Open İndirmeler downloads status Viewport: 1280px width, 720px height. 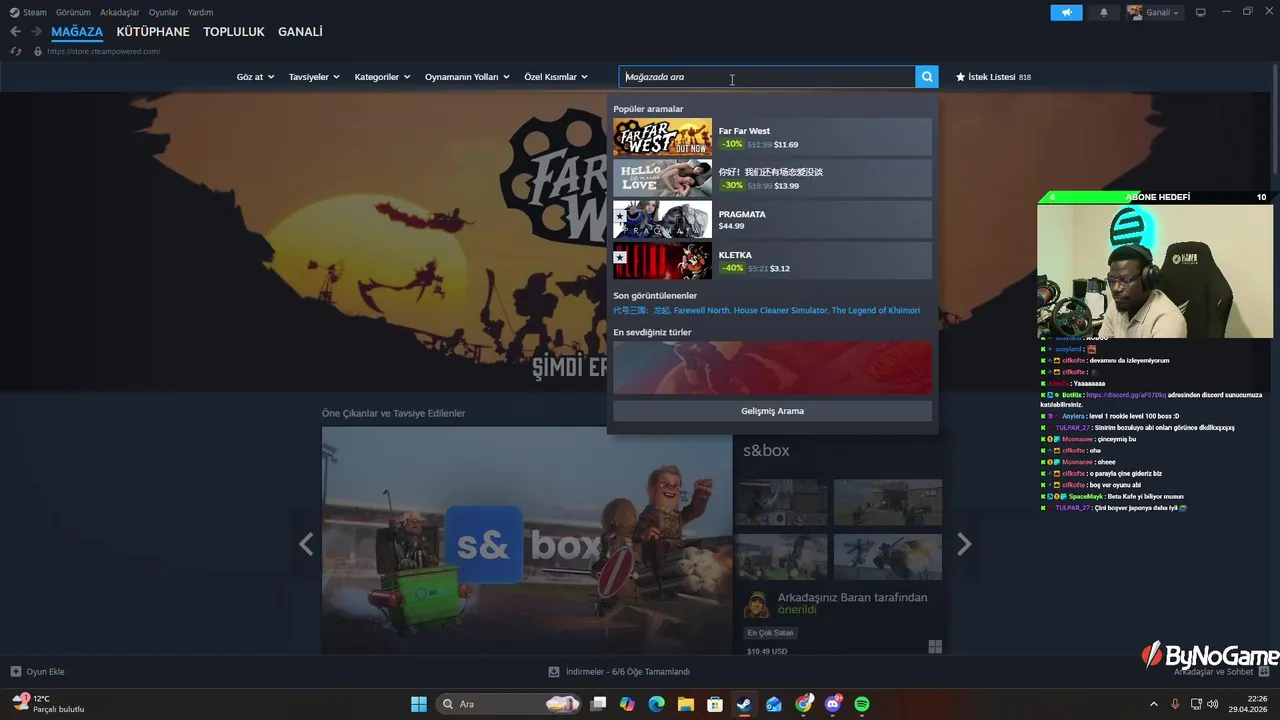tap(620, 672)
